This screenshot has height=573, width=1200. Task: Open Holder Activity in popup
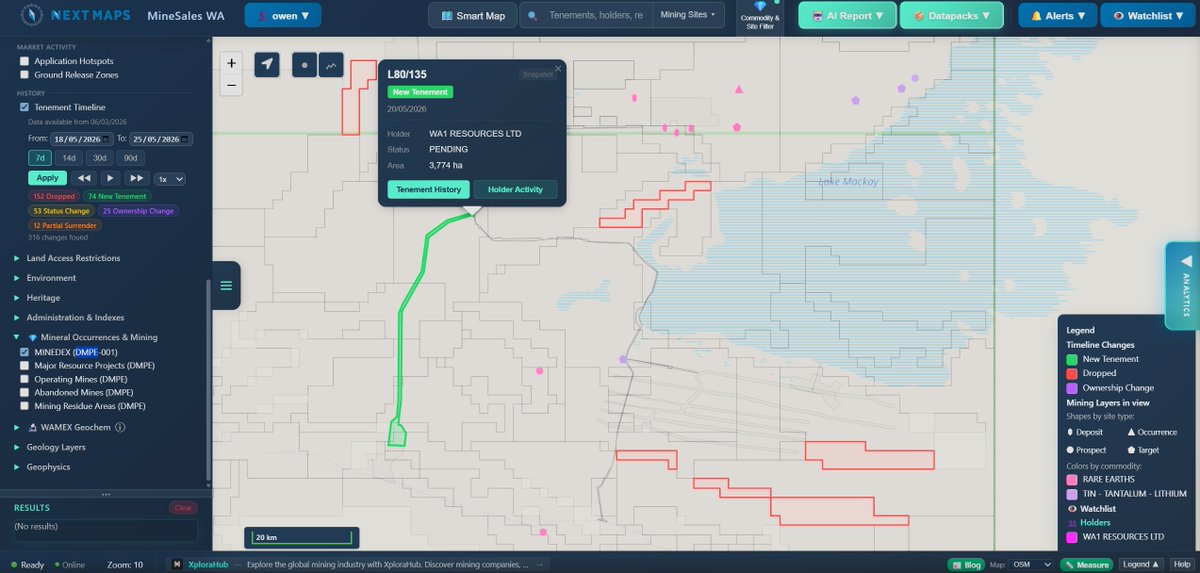[515, 189]
